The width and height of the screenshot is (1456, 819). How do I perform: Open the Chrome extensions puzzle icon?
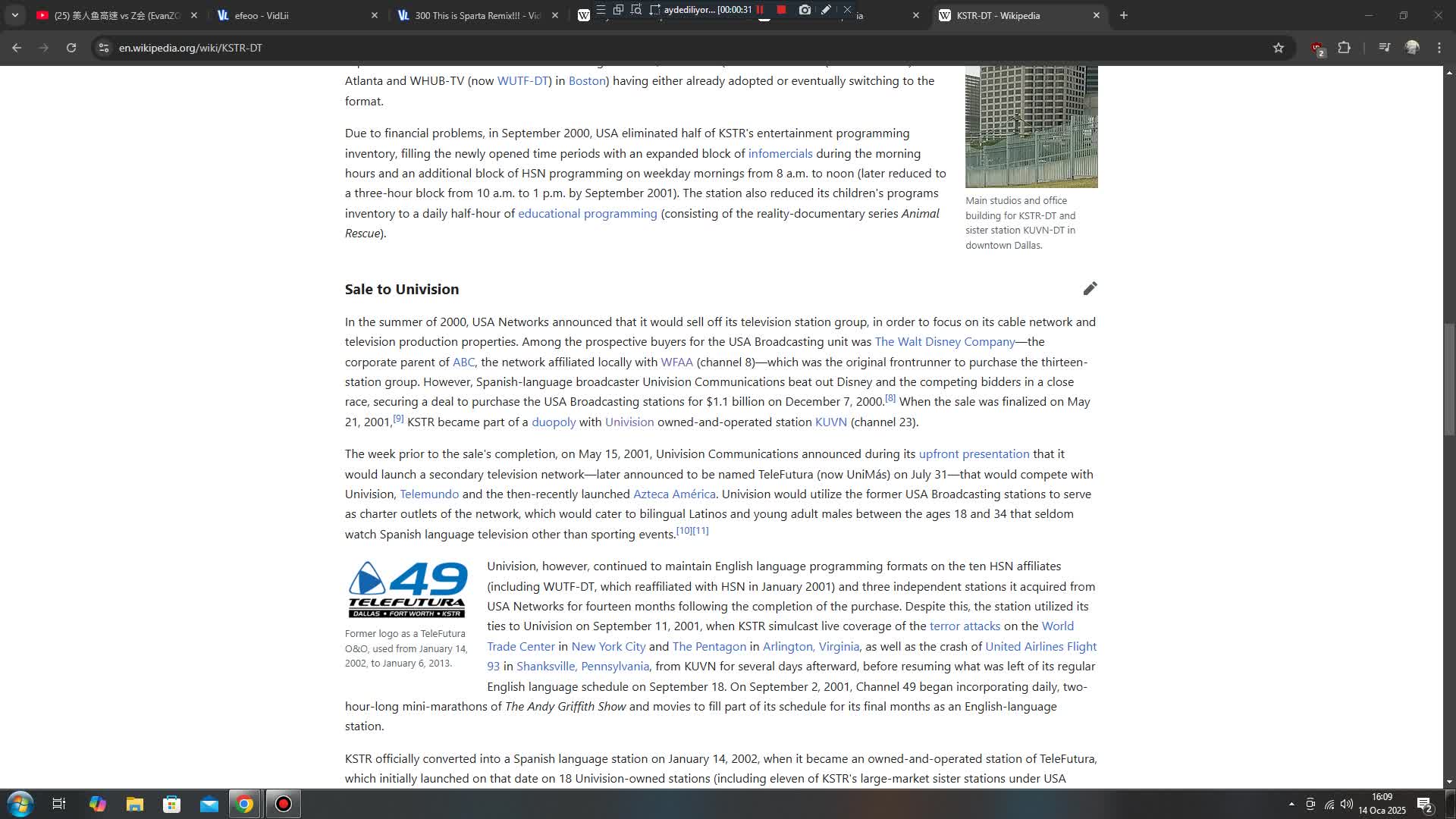click(x=1344, y=48)
